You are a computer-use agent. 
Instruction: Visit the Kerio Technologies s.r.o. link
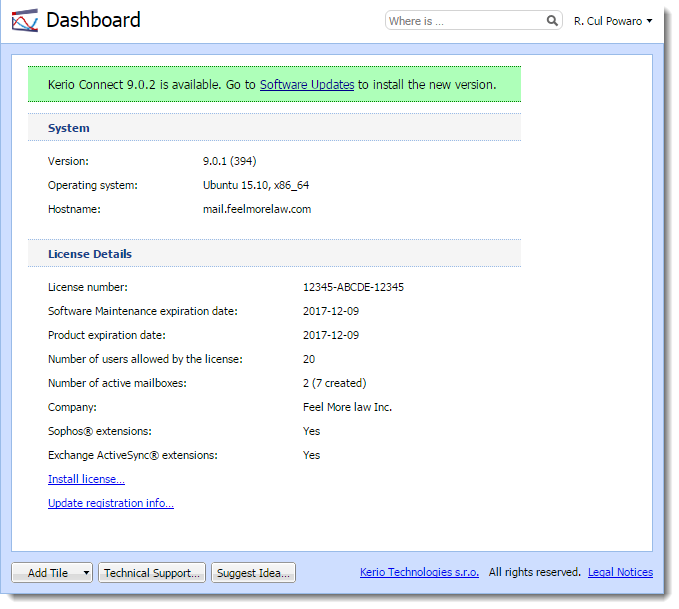tap(419, 572)
